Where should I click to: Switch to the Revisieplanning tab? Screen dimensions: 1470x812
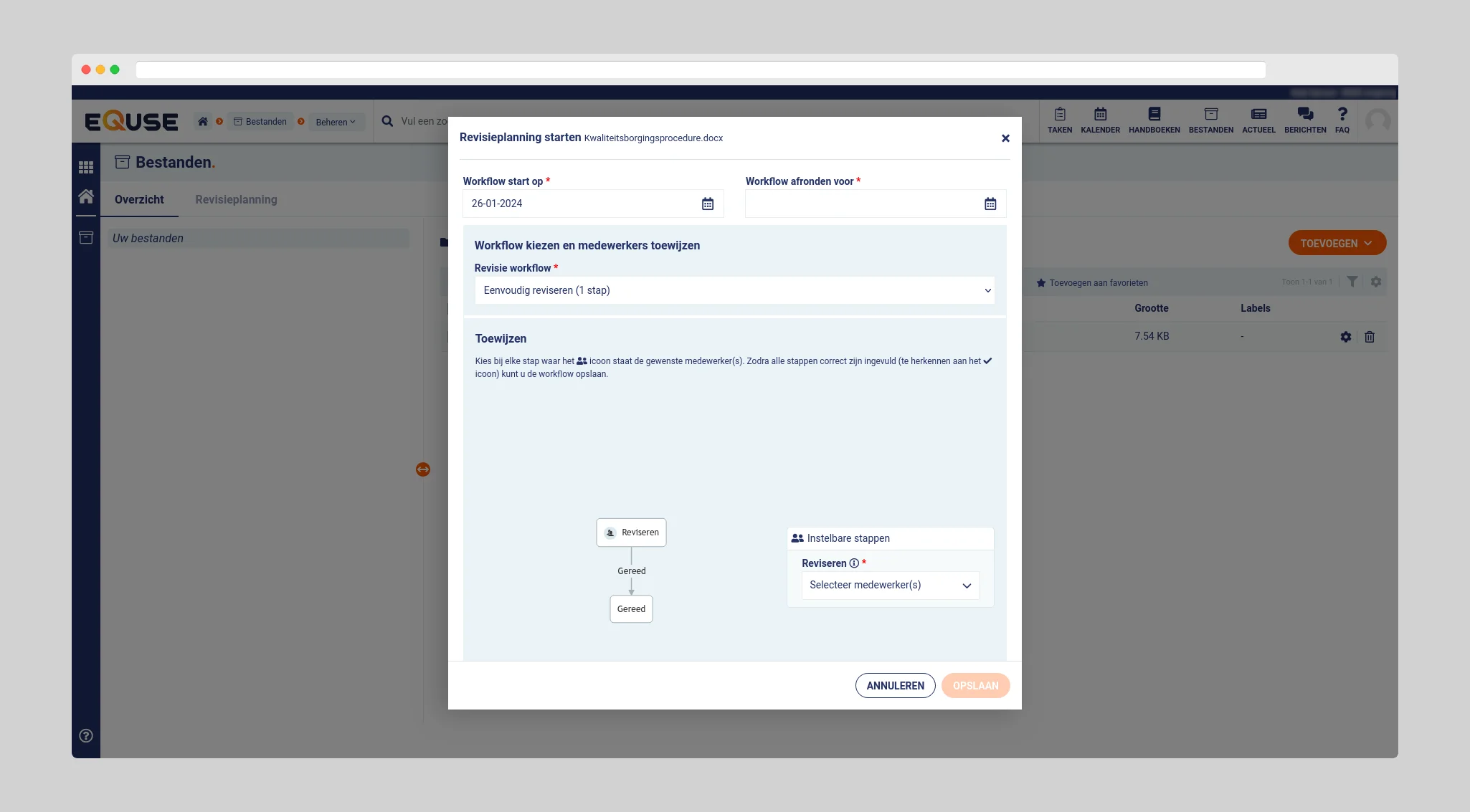pos(236,200)
